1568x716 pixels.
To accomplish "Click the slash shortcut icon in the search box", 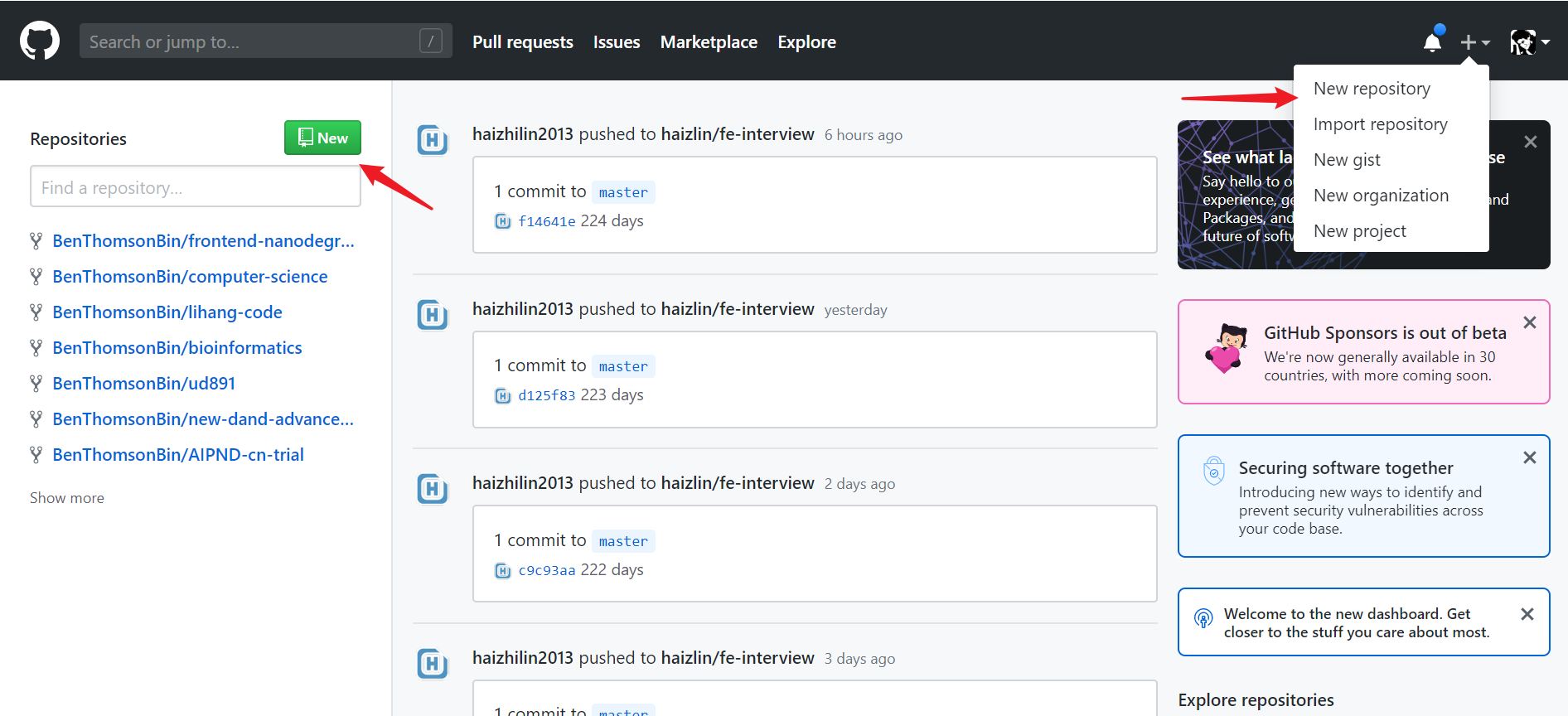I will [x=431, y=41].
